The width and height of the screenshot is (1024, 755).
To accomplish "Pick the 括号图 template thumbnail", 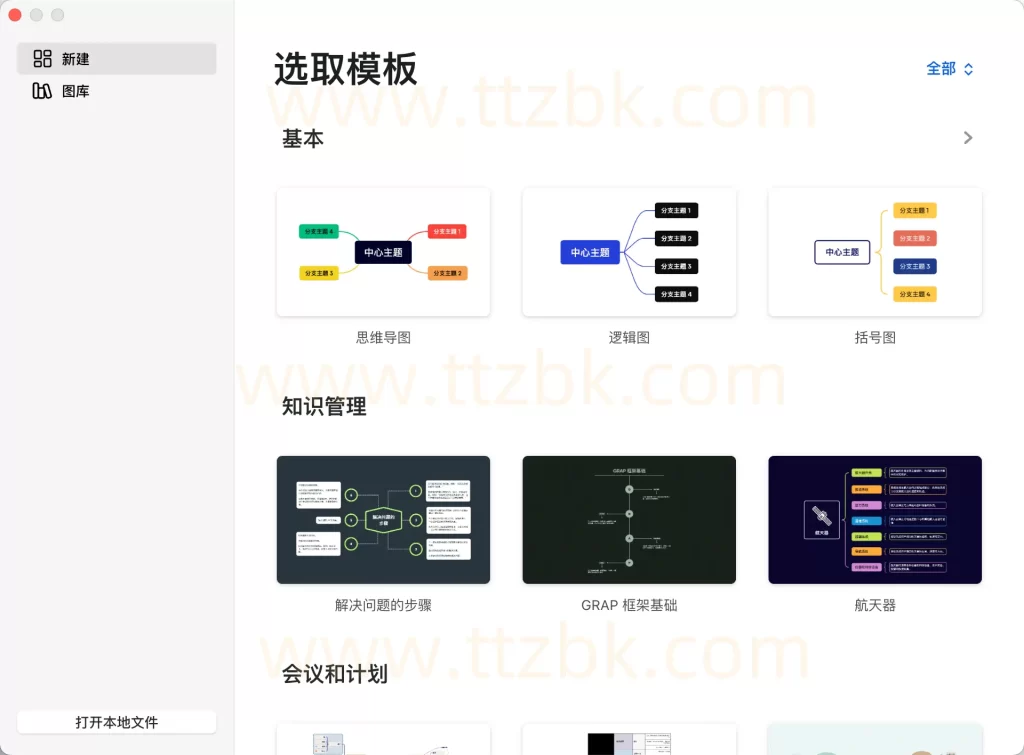I will (875, 252).
